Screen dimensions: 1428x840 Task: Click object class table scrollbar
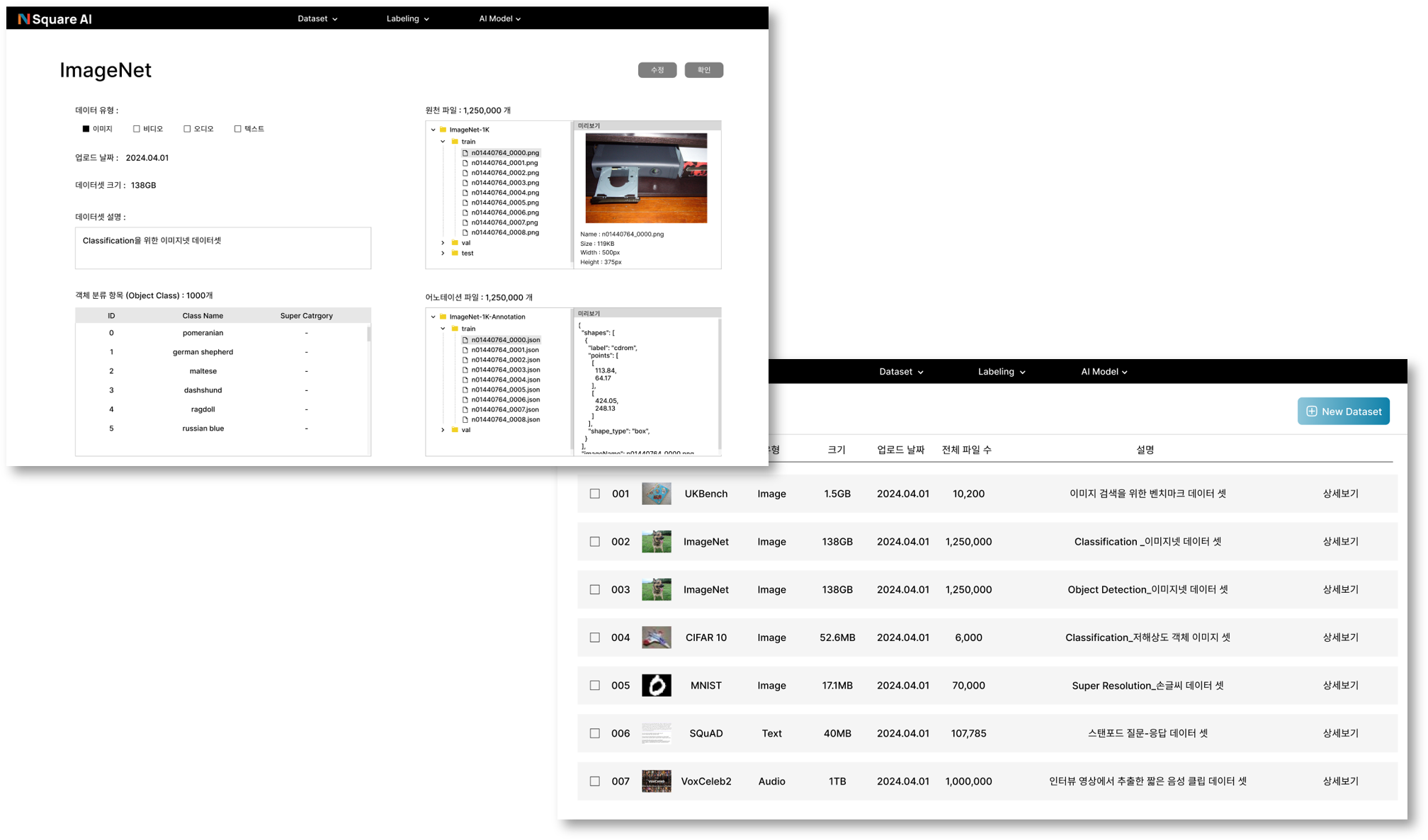tap(368, 334)
